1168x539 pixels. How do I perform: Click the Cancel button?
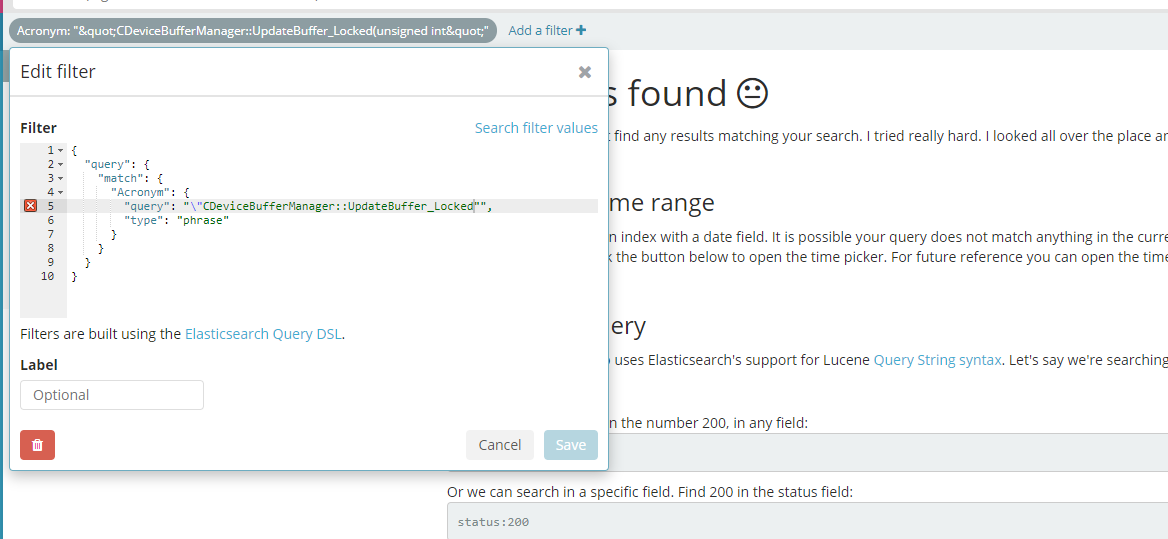pos(499,445)
